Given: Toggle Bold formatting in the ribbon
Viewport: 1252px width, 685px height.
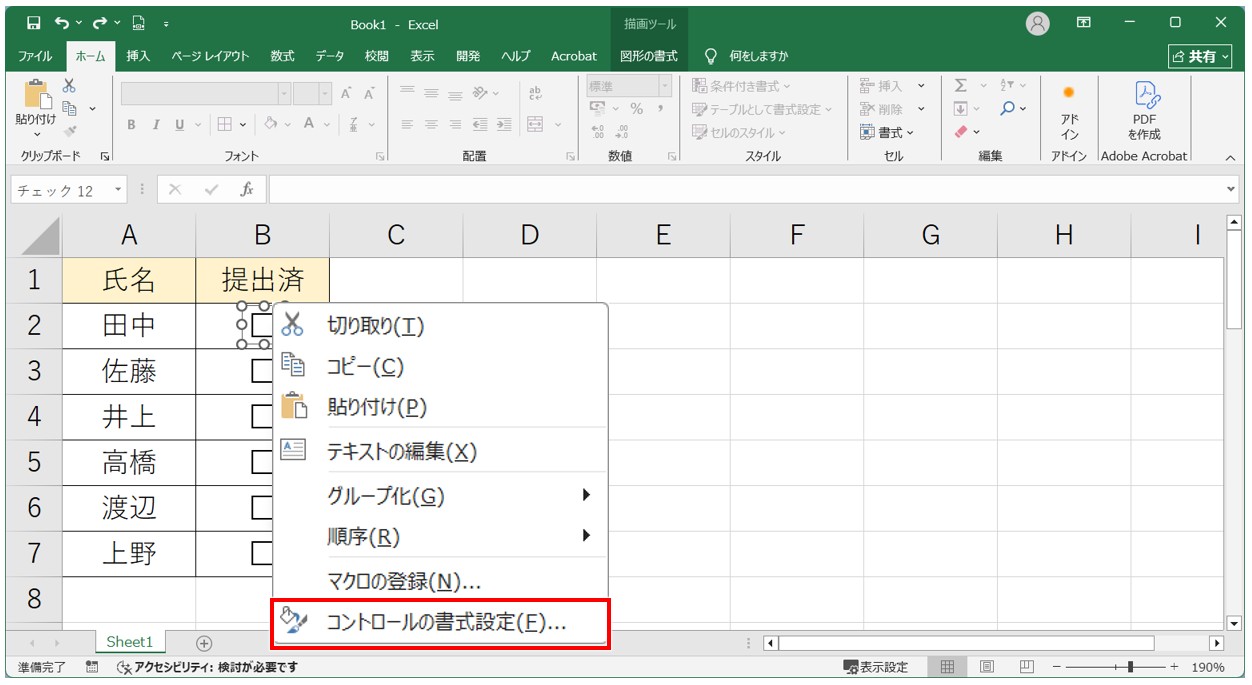Looking at the screenshot, I should tap(132, 125).
